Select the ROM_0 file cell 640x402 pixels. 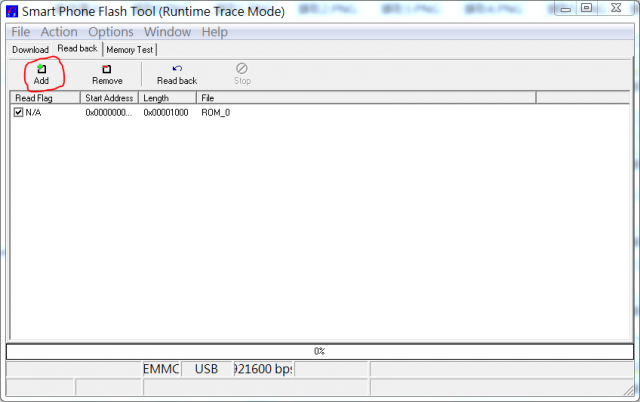(x=216, y=113)
